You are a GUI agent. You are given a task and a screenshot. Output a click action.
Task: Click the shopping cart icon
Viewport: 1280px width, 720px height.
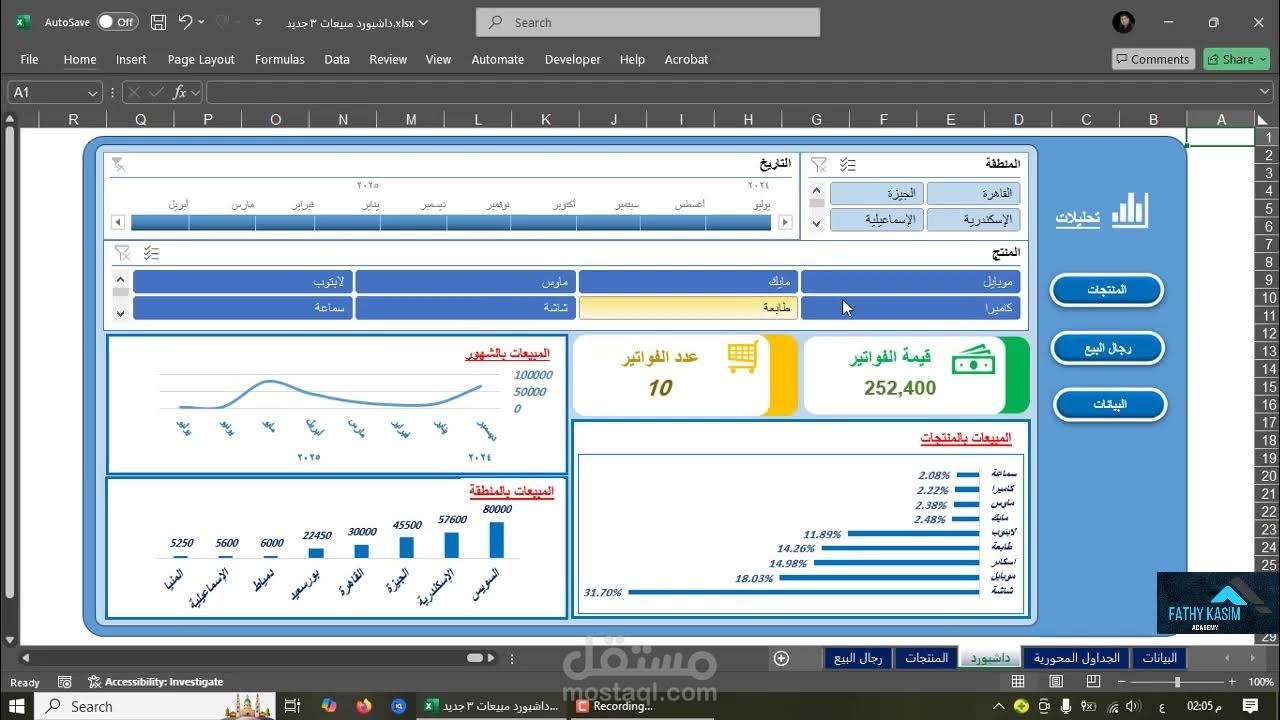pyautogui.click(x=743, y=357)
